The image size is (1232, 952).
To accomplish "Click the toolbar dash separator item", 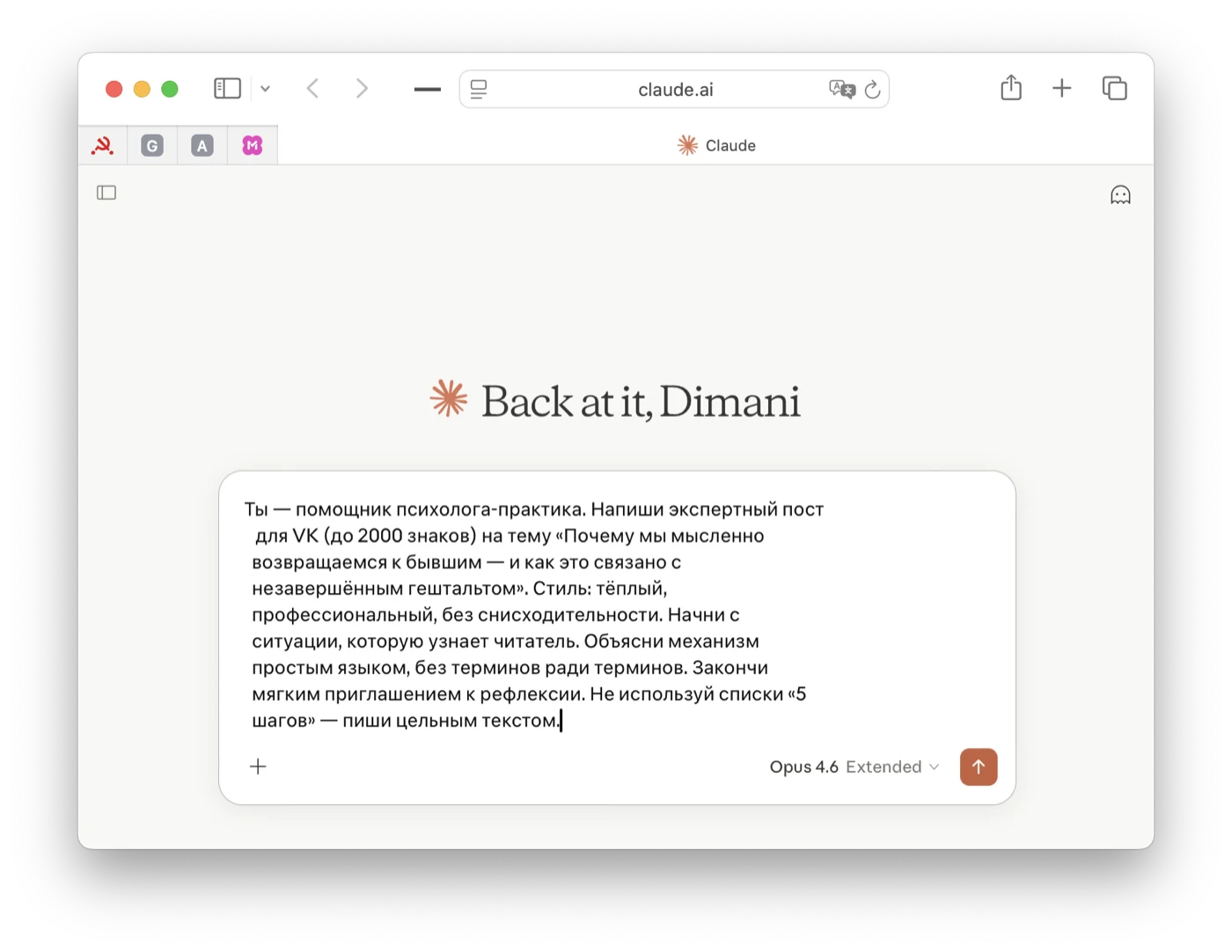I will click(x=428, y=89).
